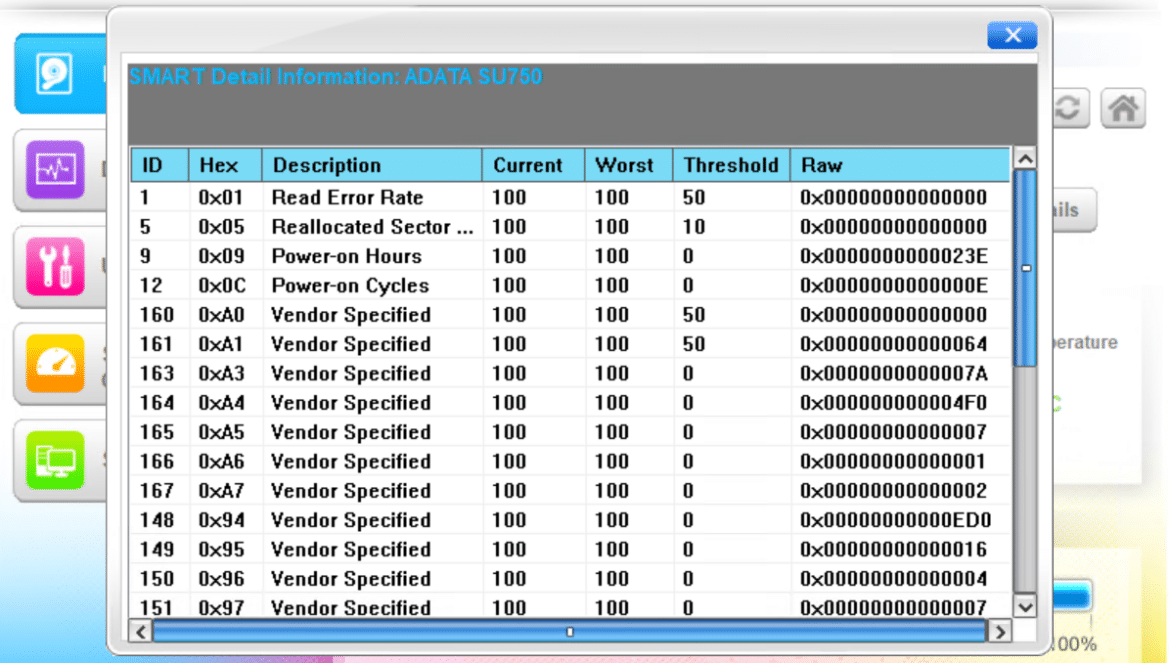Sort by the Current column header
The height and width of the screenshot is (663, 1170).
click(x=534, y=165)
